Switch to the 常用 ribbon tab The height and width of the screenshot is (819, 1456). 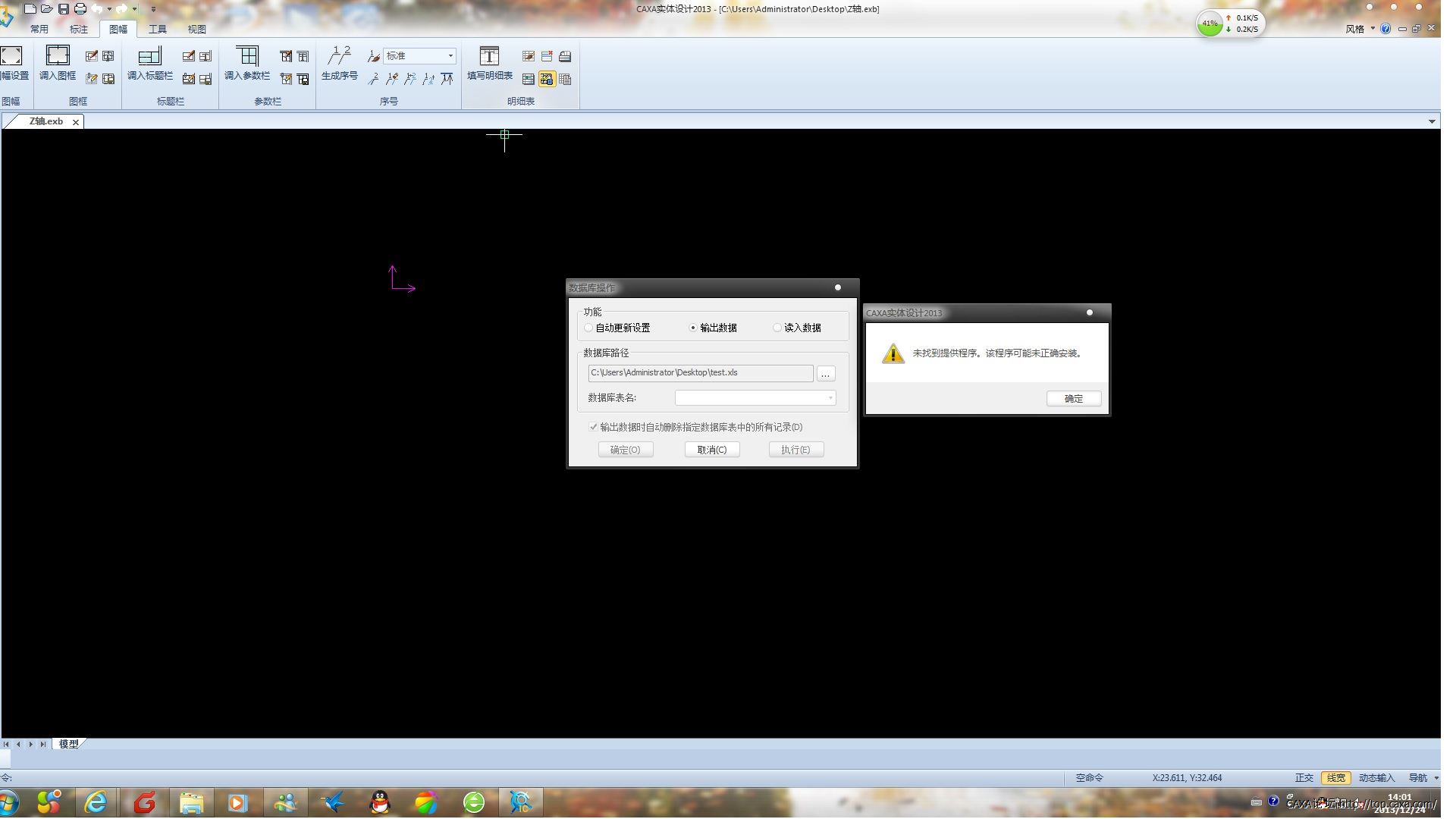(39, 29)
